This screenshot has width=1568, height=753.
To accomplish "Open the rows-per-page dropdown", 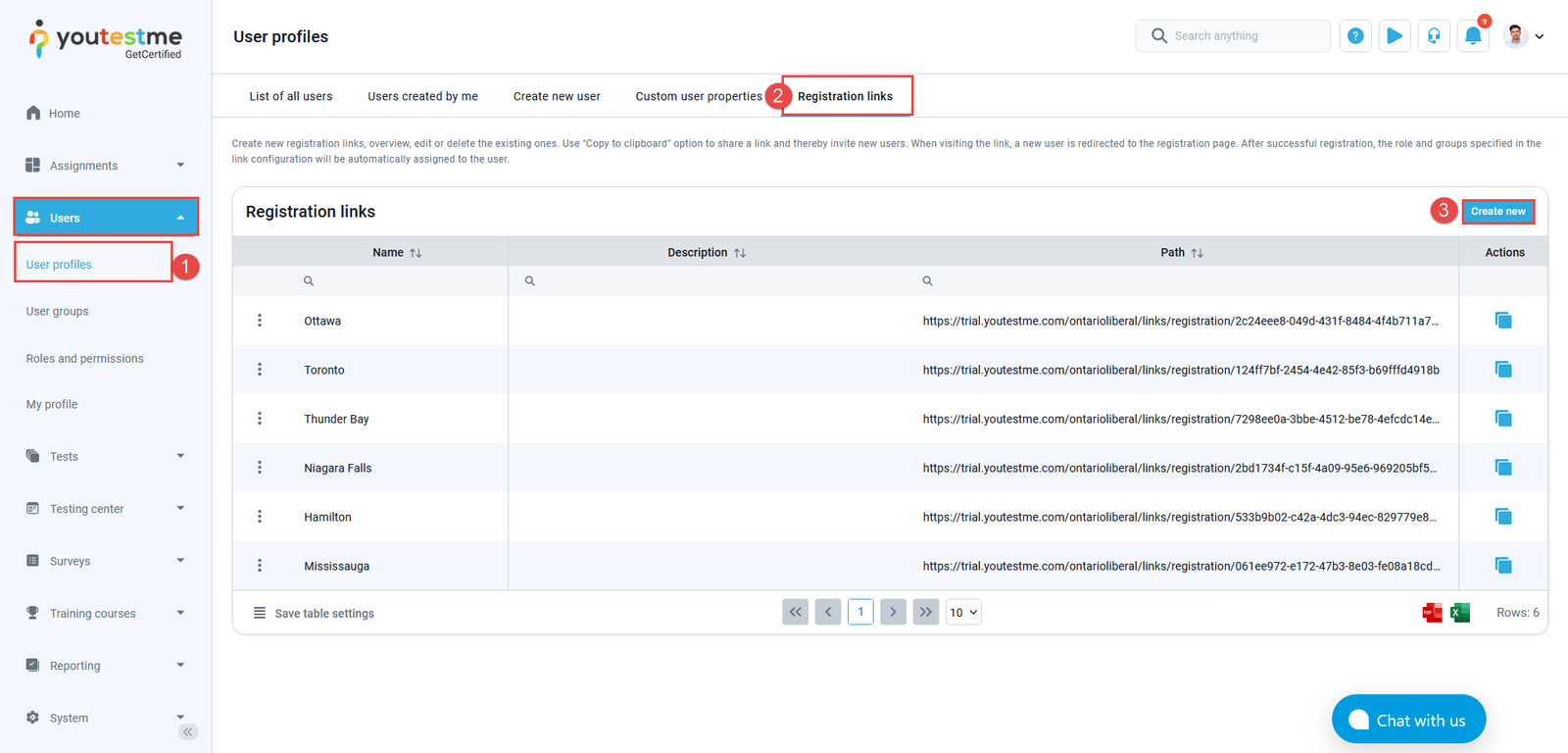I will (x=962, y=613).
